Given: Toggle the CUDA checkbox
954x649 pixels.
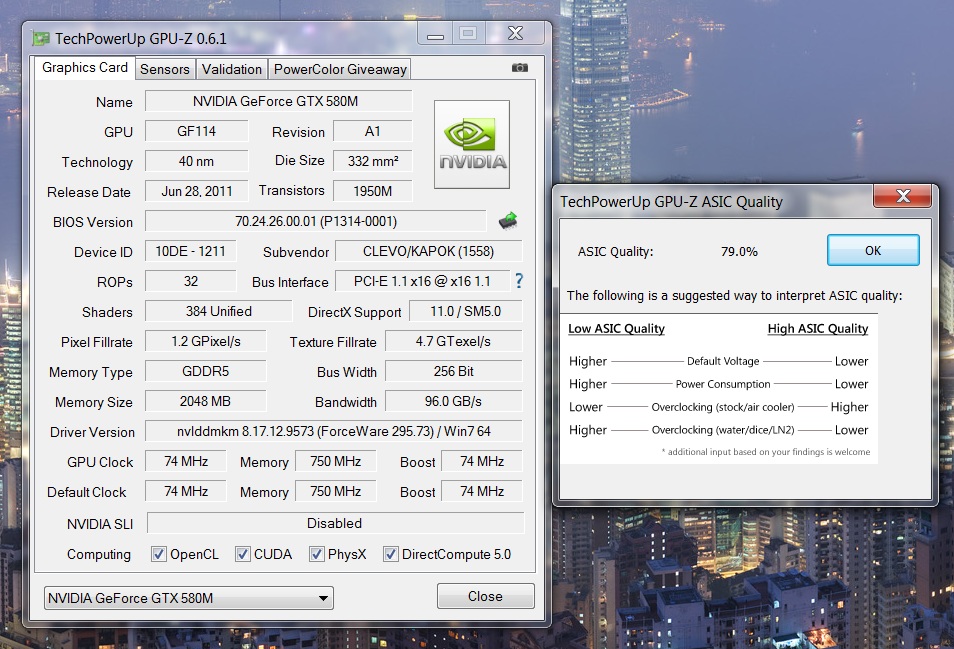Looking at the screenshot, I should [243, 554].
